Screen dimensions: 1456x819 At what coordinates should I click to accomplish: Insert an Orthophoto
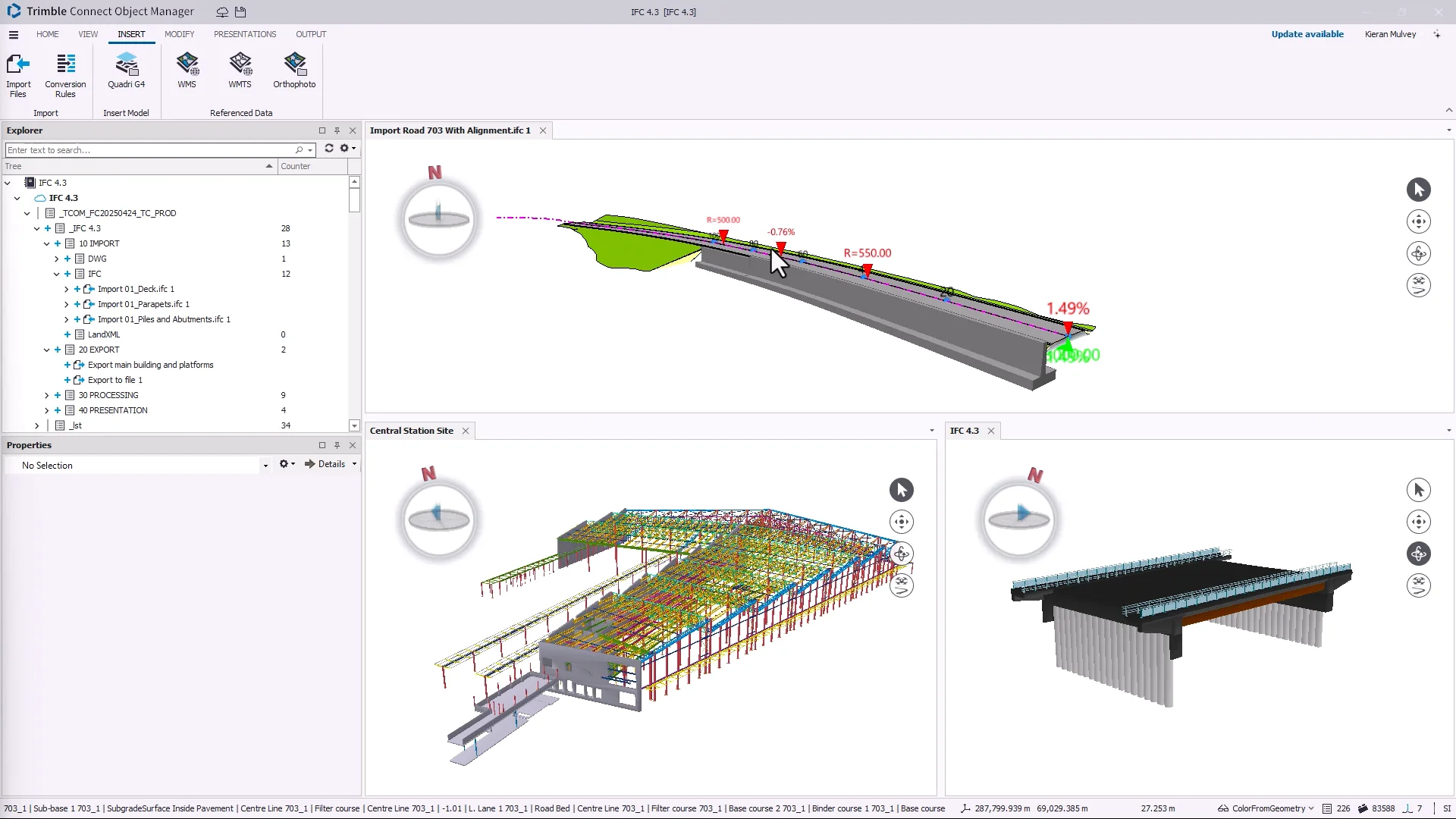click(x=294, y=65)
